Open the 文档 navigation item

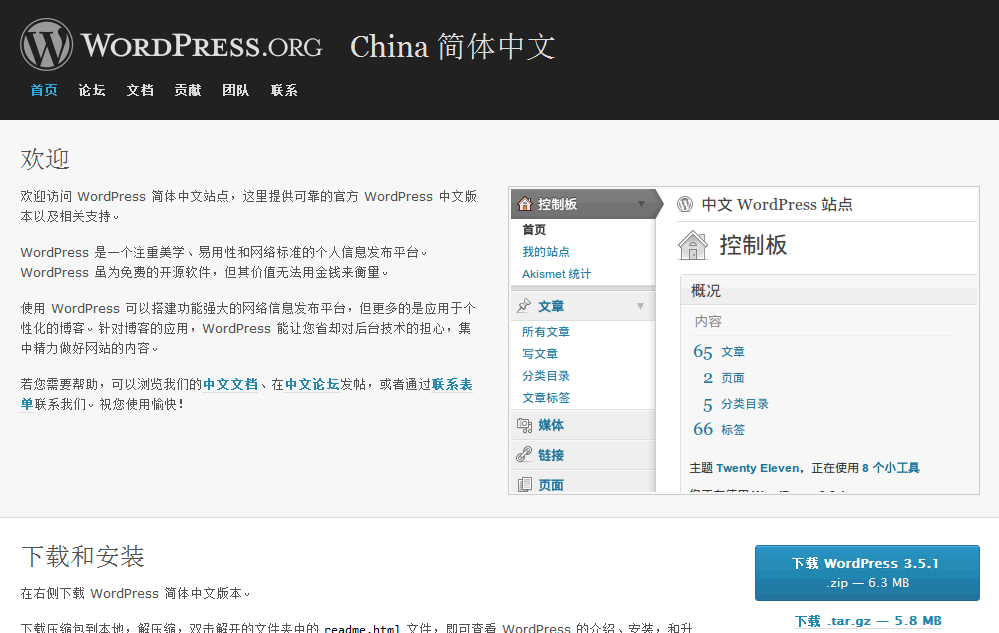(140, 90)
